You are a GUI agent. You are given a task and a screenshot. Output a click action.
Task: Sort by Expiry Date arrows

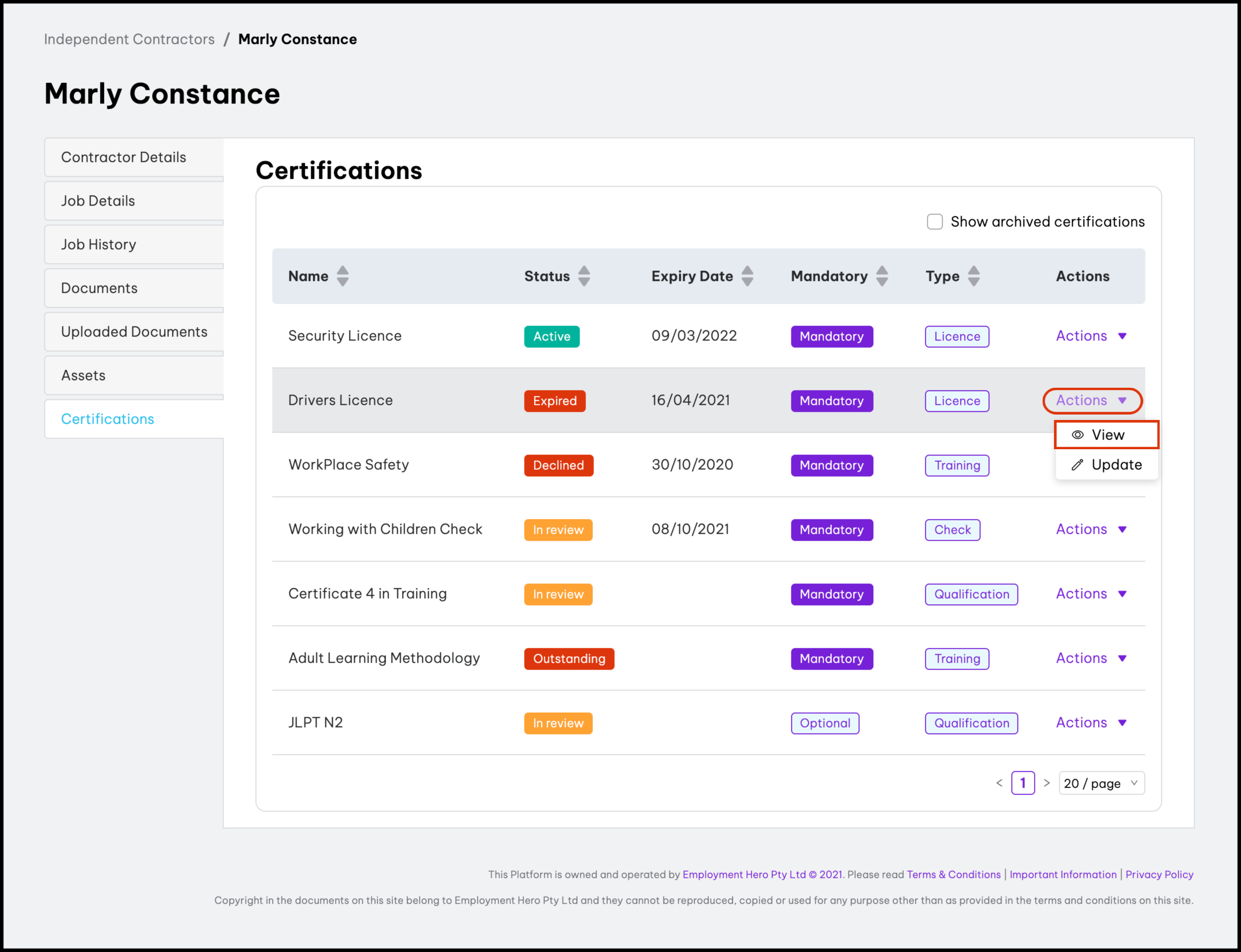(x=747, y=276)
